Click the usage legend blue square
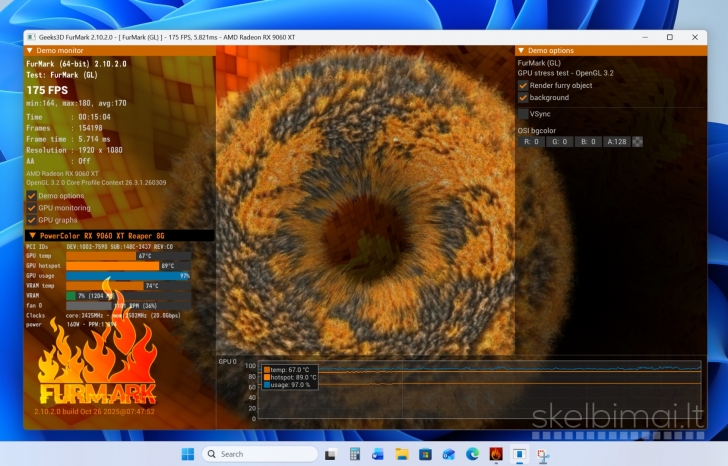This screenshot has width=728, height=466. 267,385
